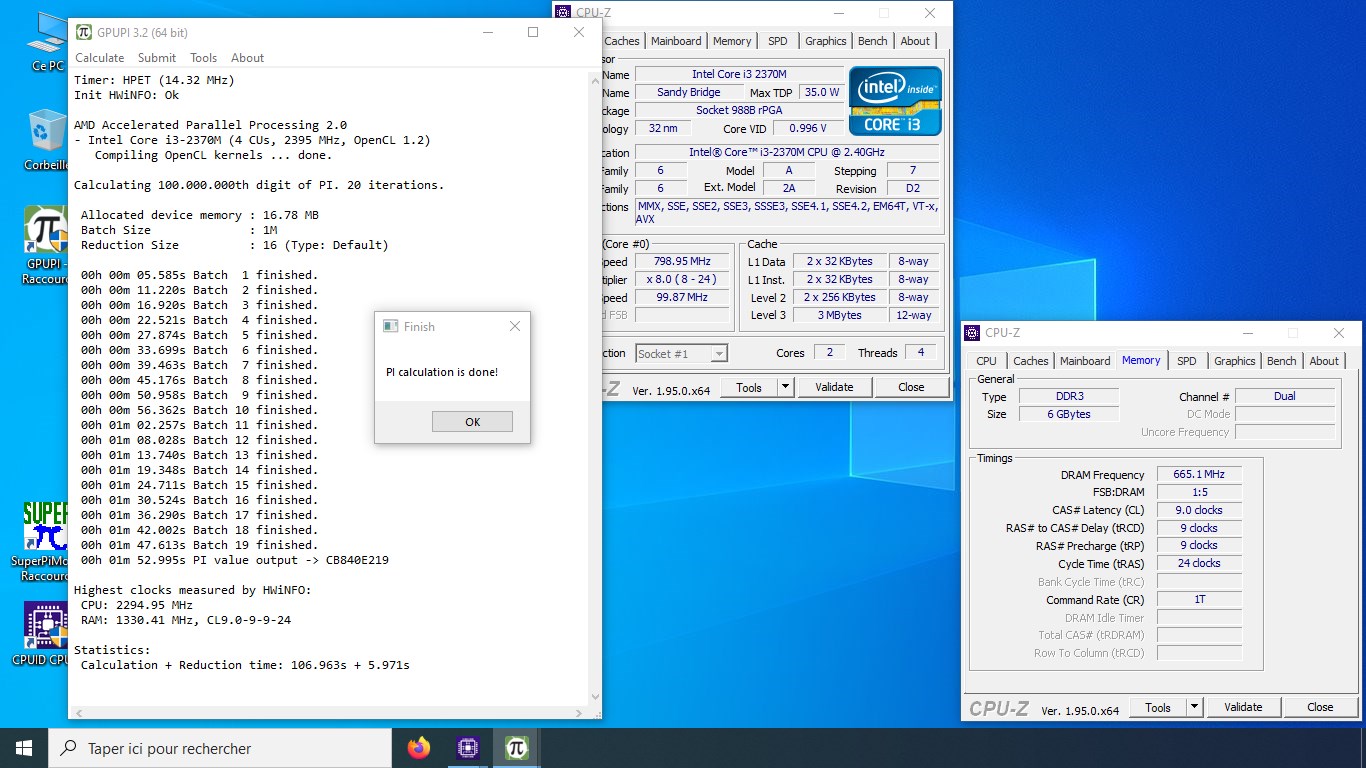Switch to Bench tab in CPU-Z CPU window

(x=873, y=41)
